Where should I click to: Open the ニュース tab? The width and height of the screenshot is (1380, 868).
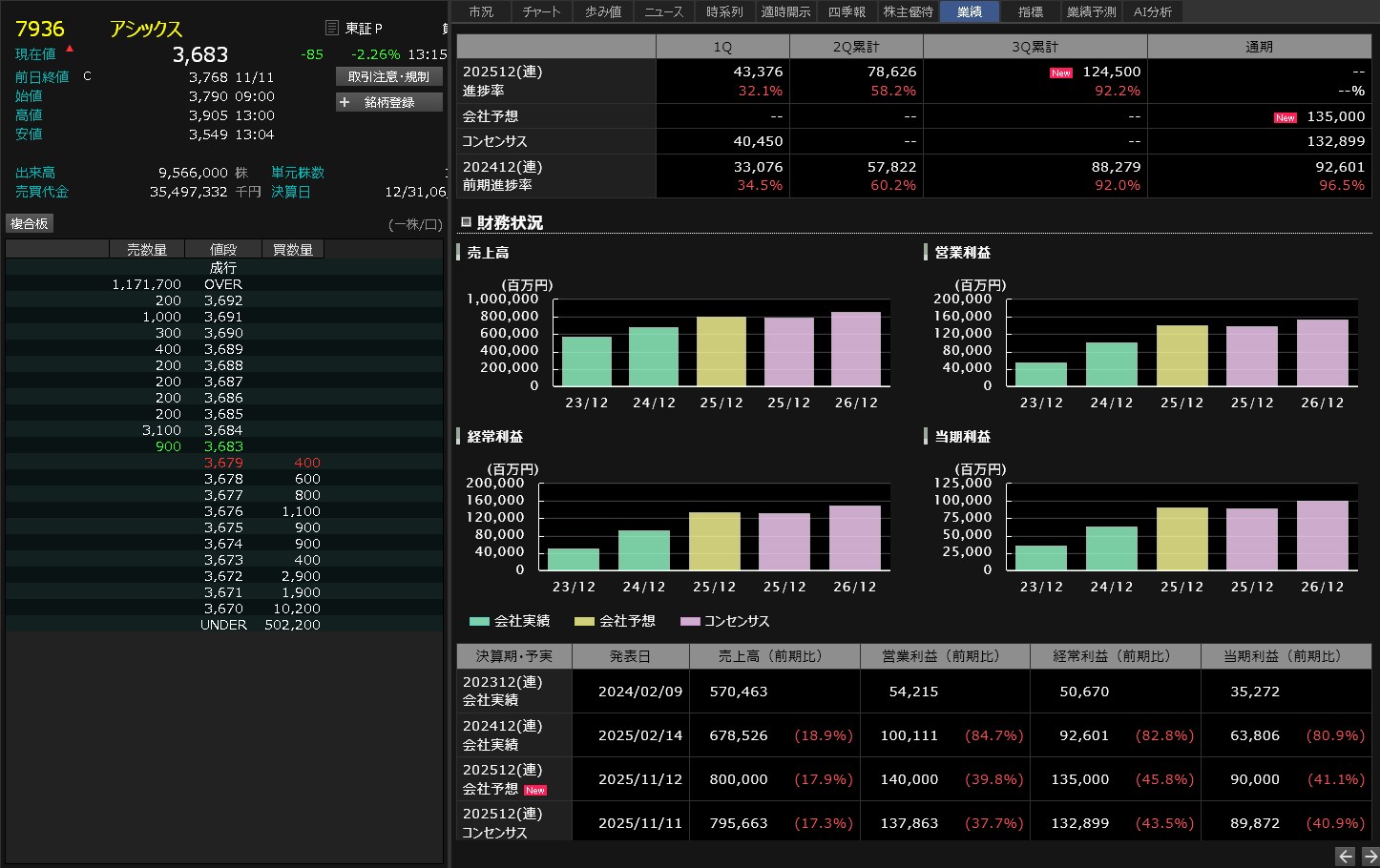click(663, 11)
